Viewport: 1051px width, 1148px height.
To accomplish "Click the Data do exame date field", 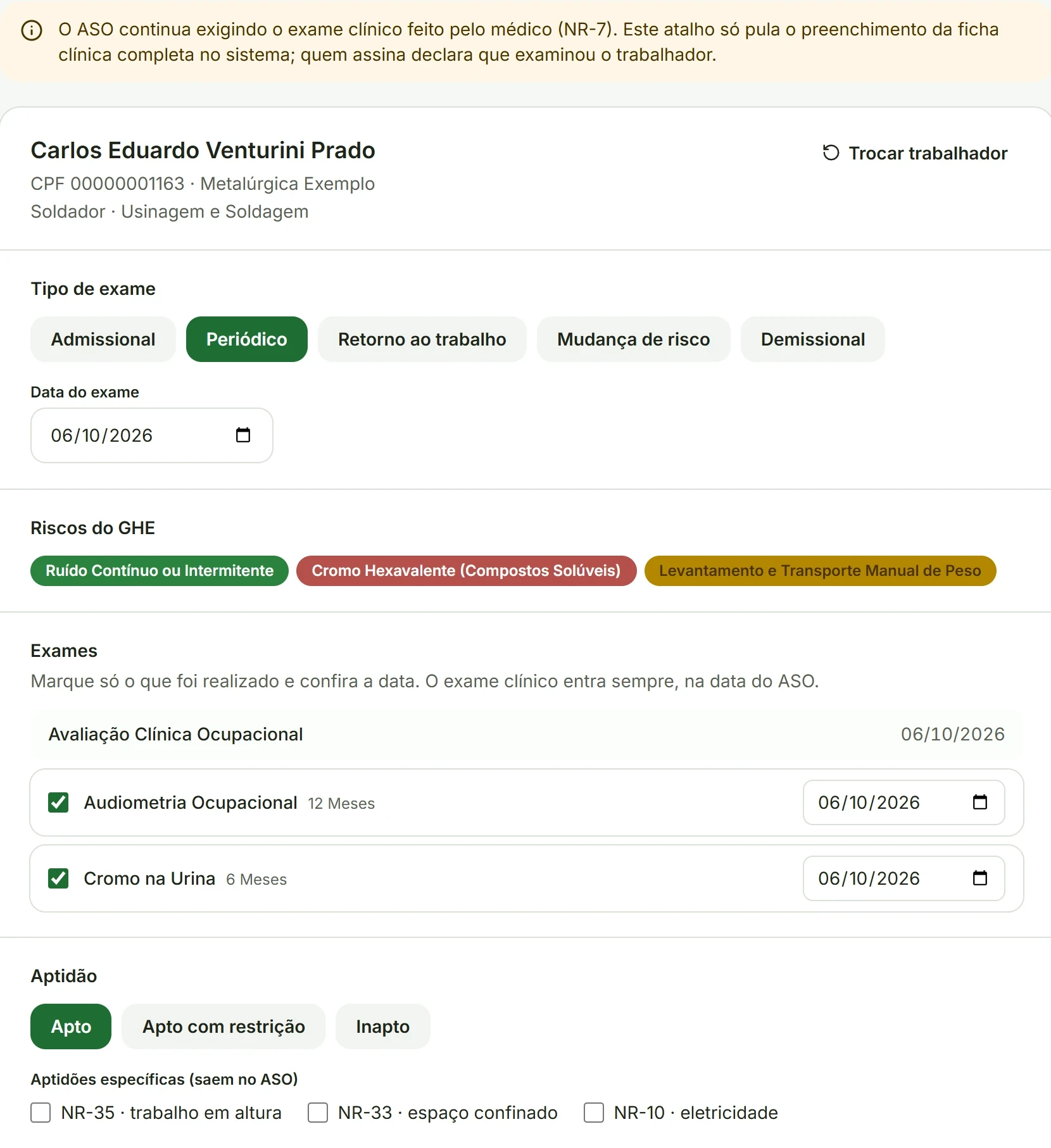I will pyautogui.click(x=152, y=435).
